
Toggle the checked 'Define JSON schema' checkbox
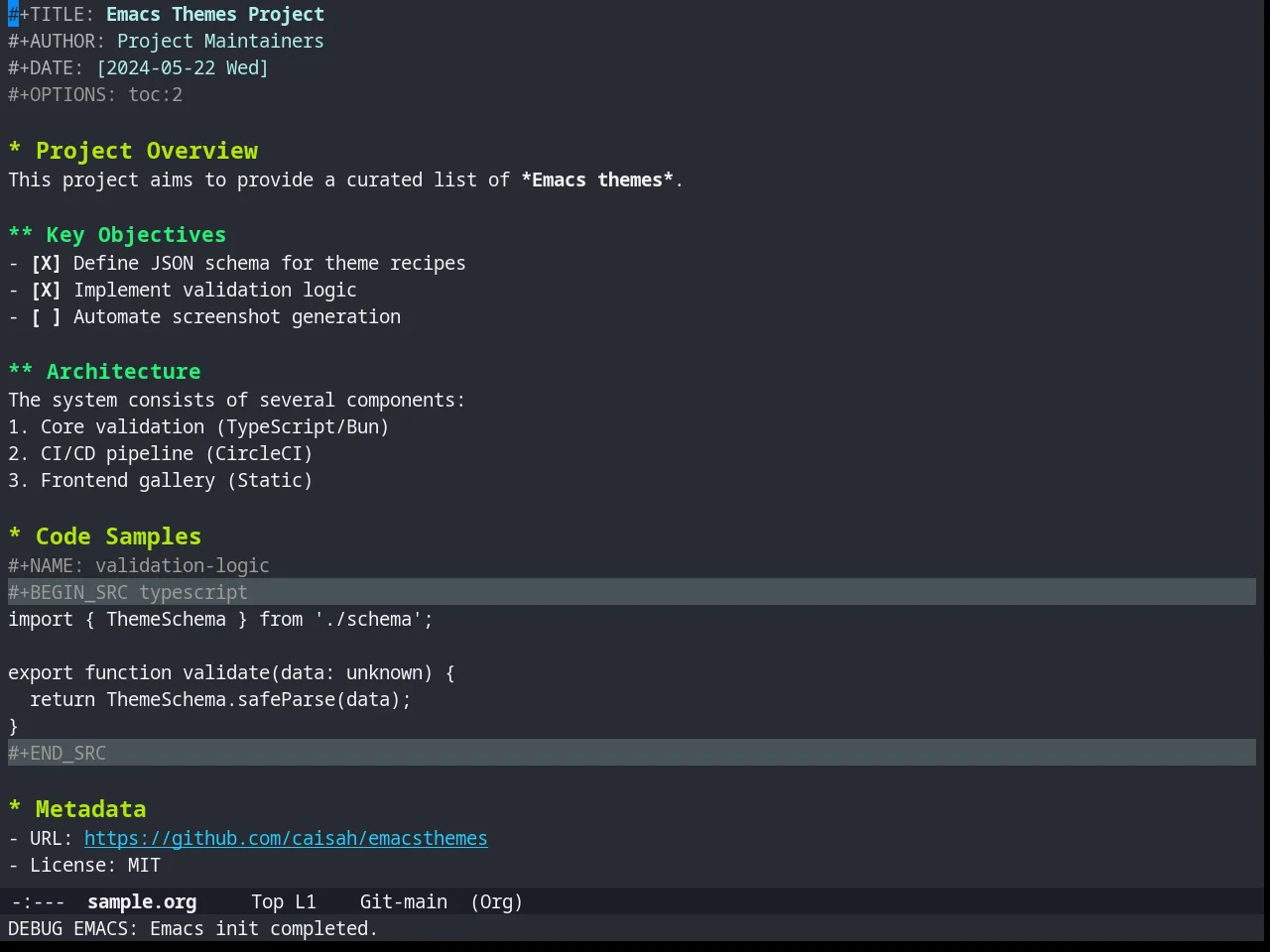point(46,263)
